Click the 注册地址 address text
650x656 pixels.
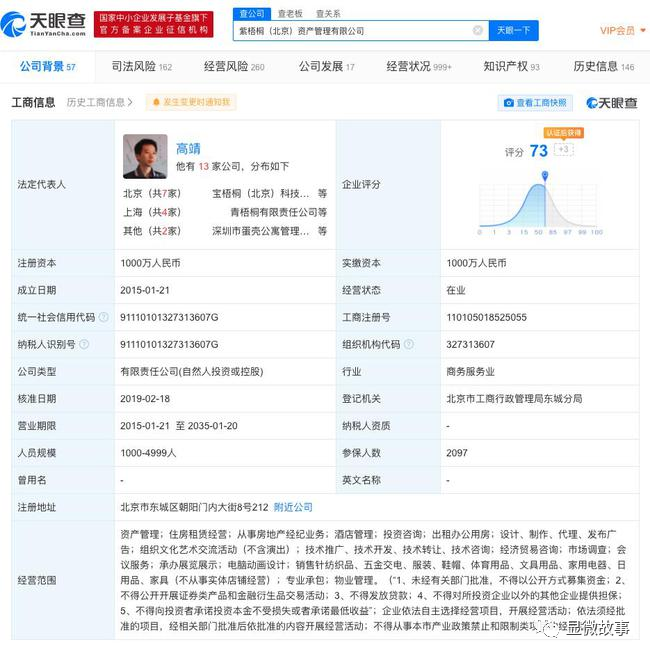194,507
